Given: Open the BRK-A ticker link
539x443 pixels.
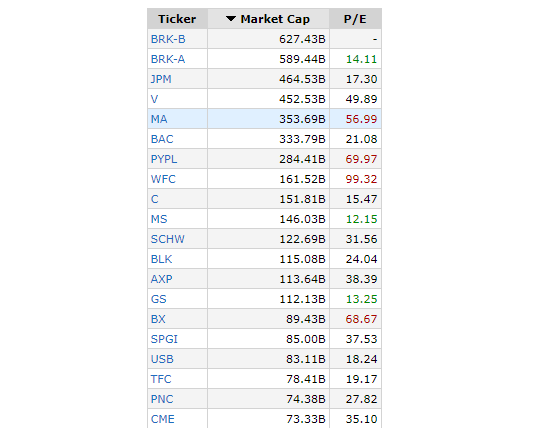Looking at the screenshot, I should click(168, 59).
